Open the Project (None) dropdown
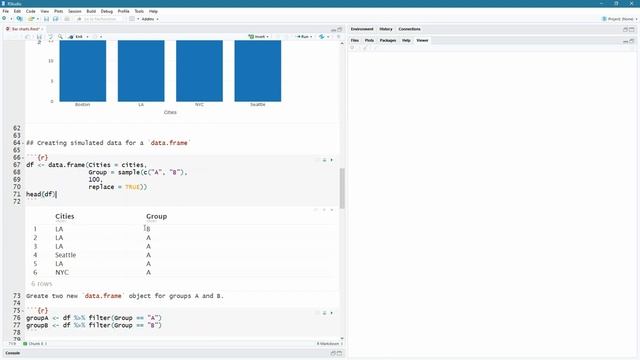 pos(620,19)
